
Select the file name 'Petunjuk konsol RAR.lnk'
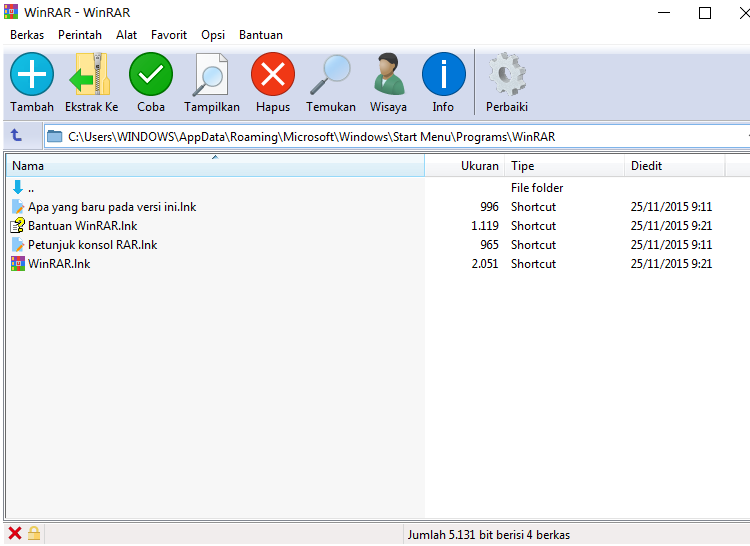pyautogui.click(x=92, y=245)
